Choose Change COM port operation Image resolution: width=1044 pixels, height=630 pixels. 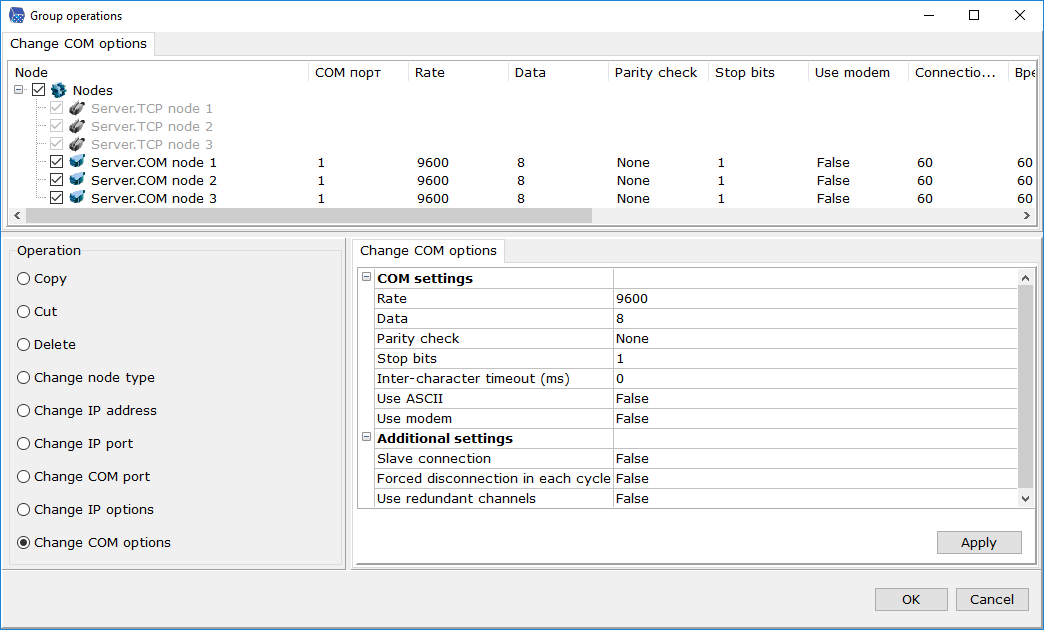[24, 476]
